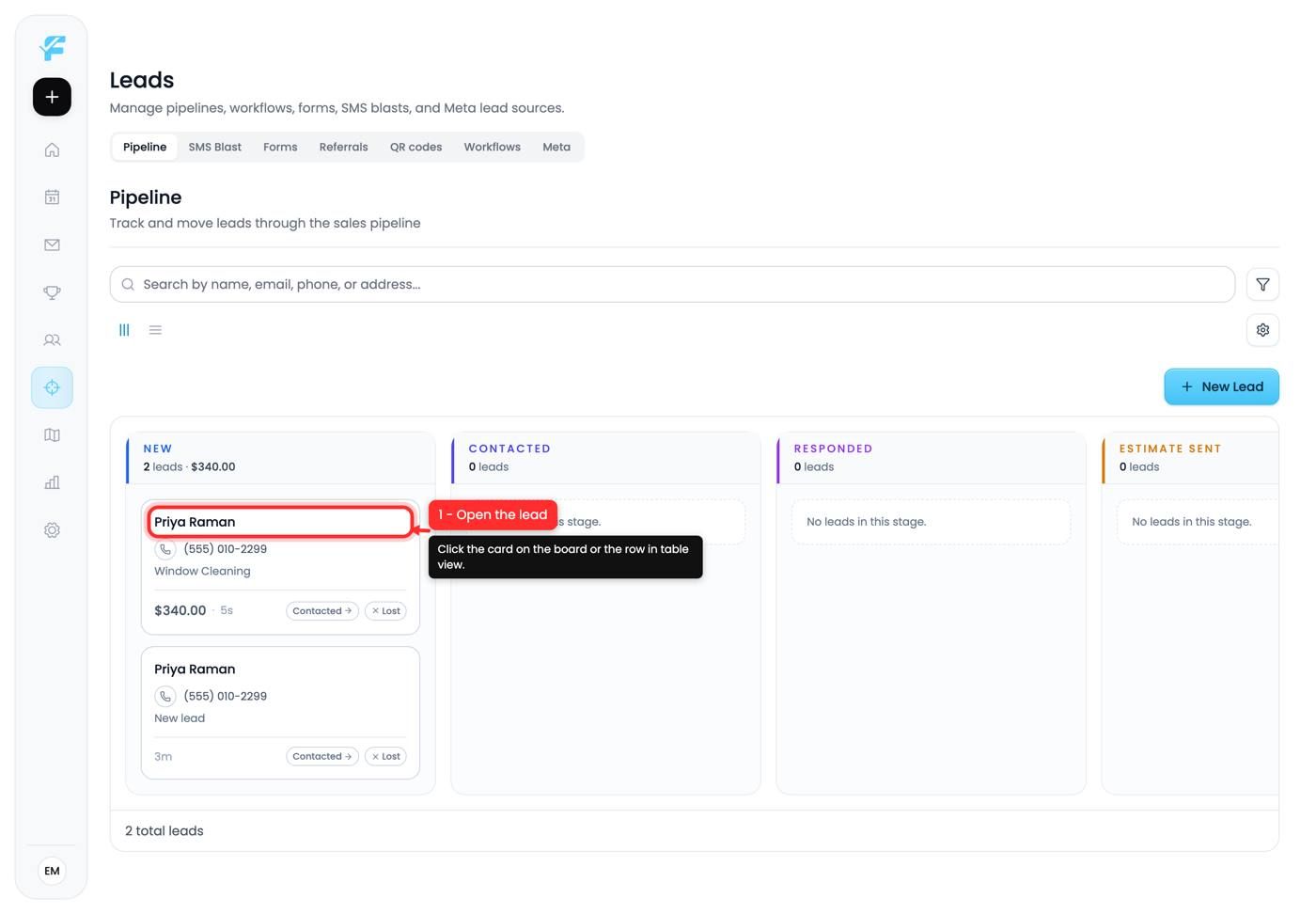Open the Calendar sidebar icon

(x=52, y=197)
